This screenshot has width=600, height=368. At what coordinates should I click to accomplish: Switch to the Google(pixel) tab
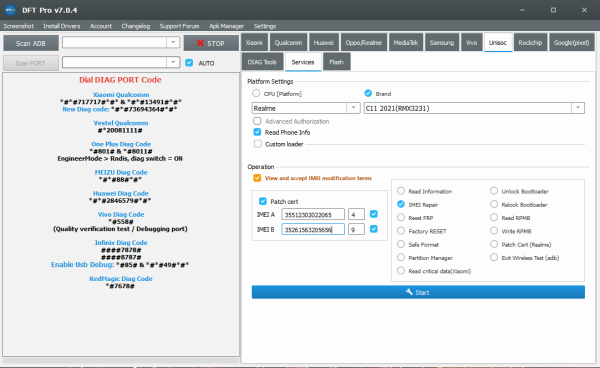point(571,42)
